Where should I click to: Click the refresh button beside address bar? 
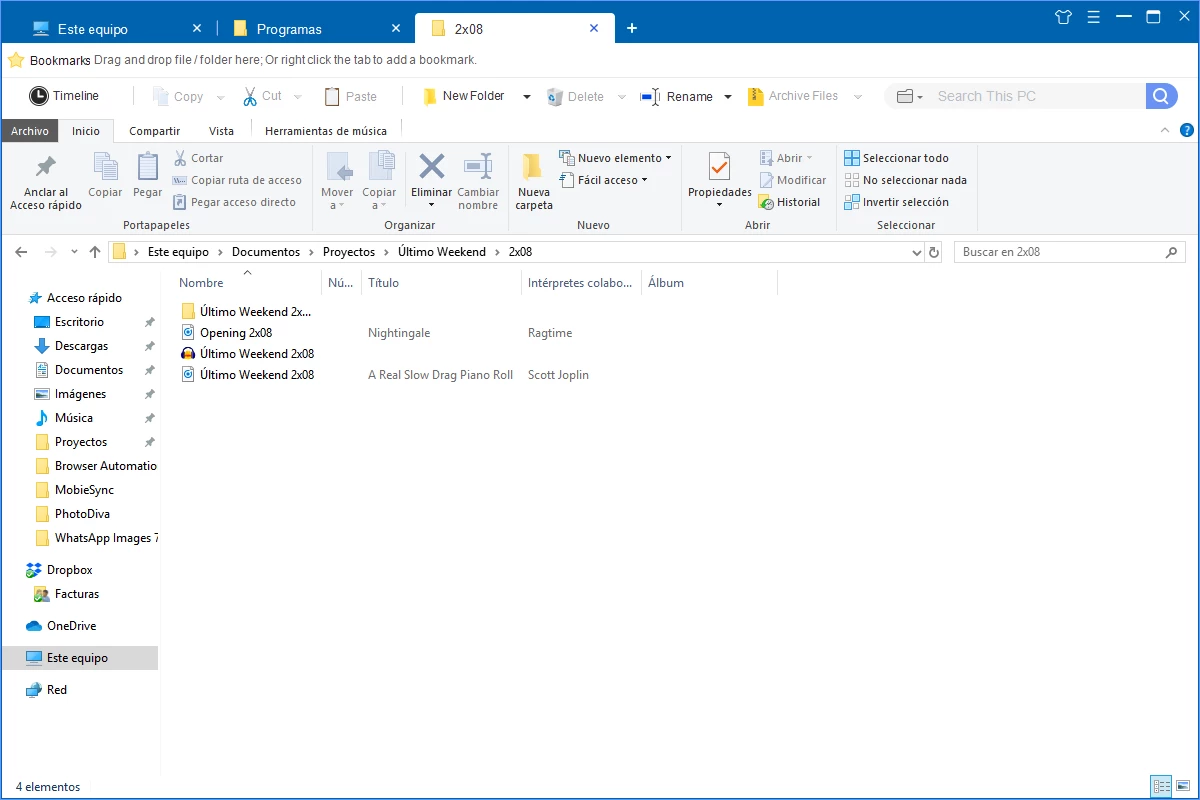[x=935, y=252]
